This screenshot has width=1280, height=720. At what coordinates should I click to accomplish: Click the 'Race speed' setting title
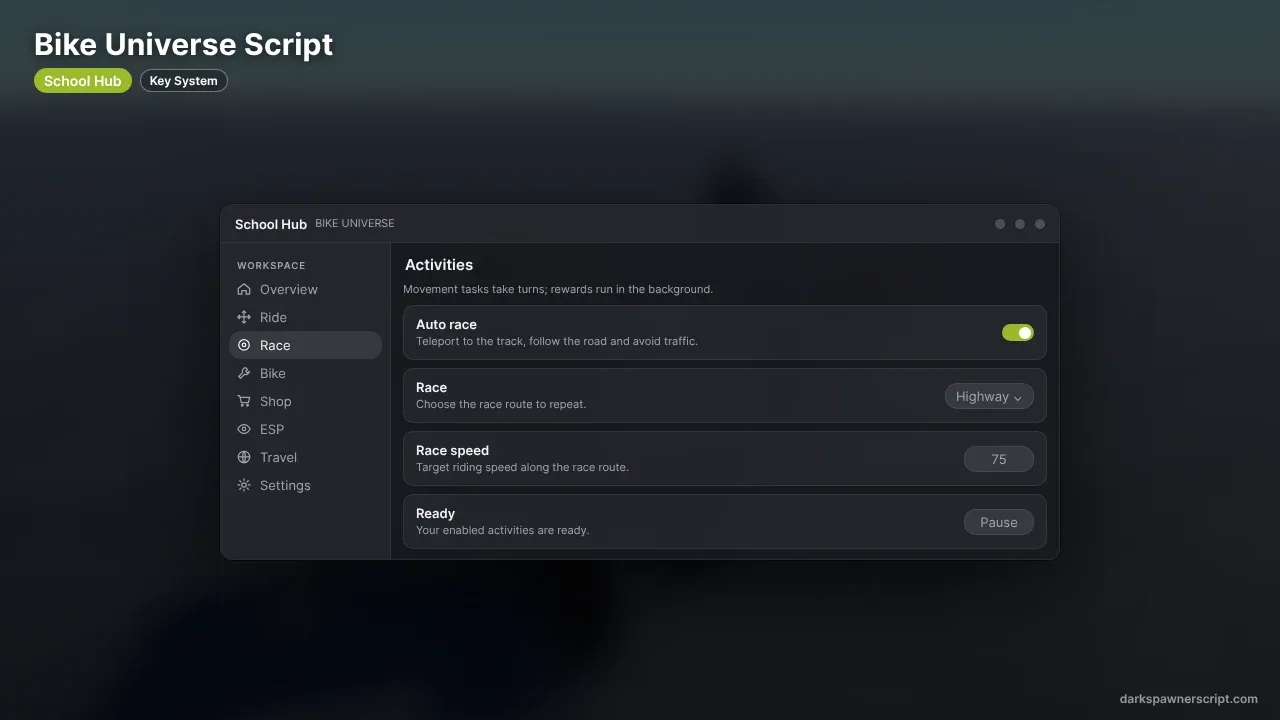[452, 450]
